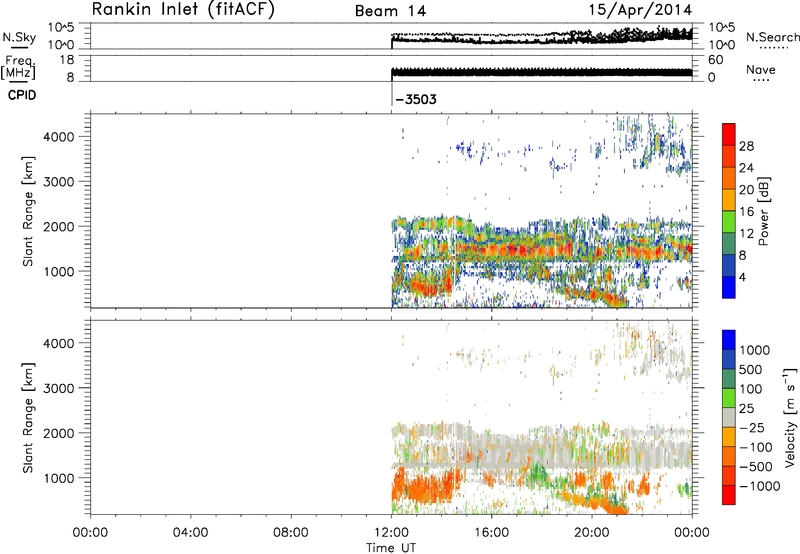Click the CPID value '-3503'
The height and width of the screenshot is (554, 800).
point(416,99)
